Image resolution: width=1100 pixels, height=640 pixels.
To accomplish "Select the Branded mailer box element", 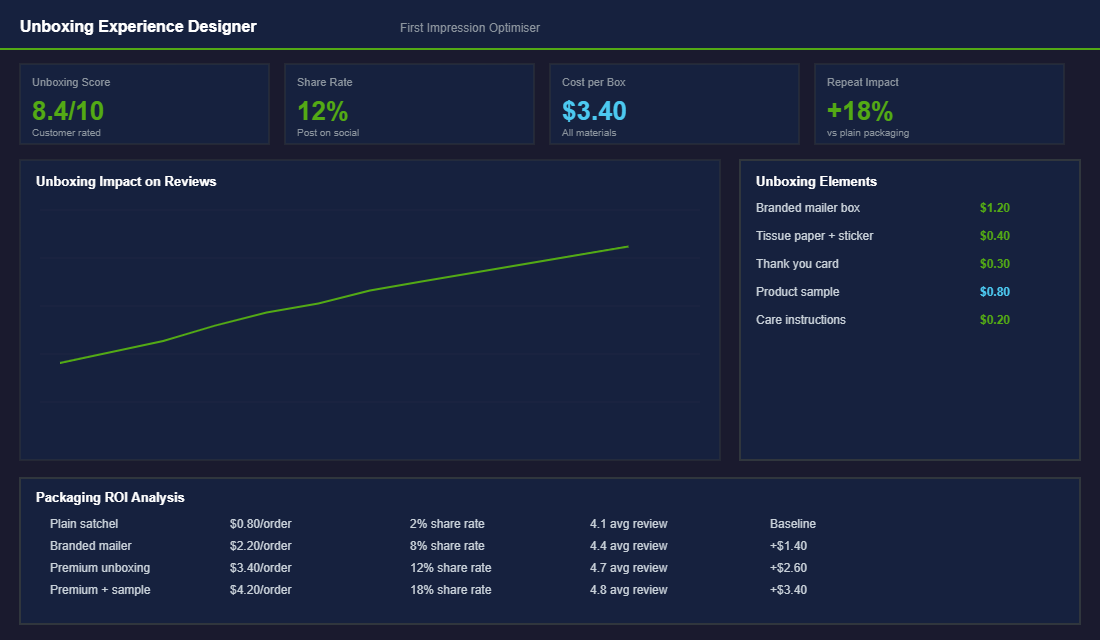I will pyautogui.click(x=807, y=208).
